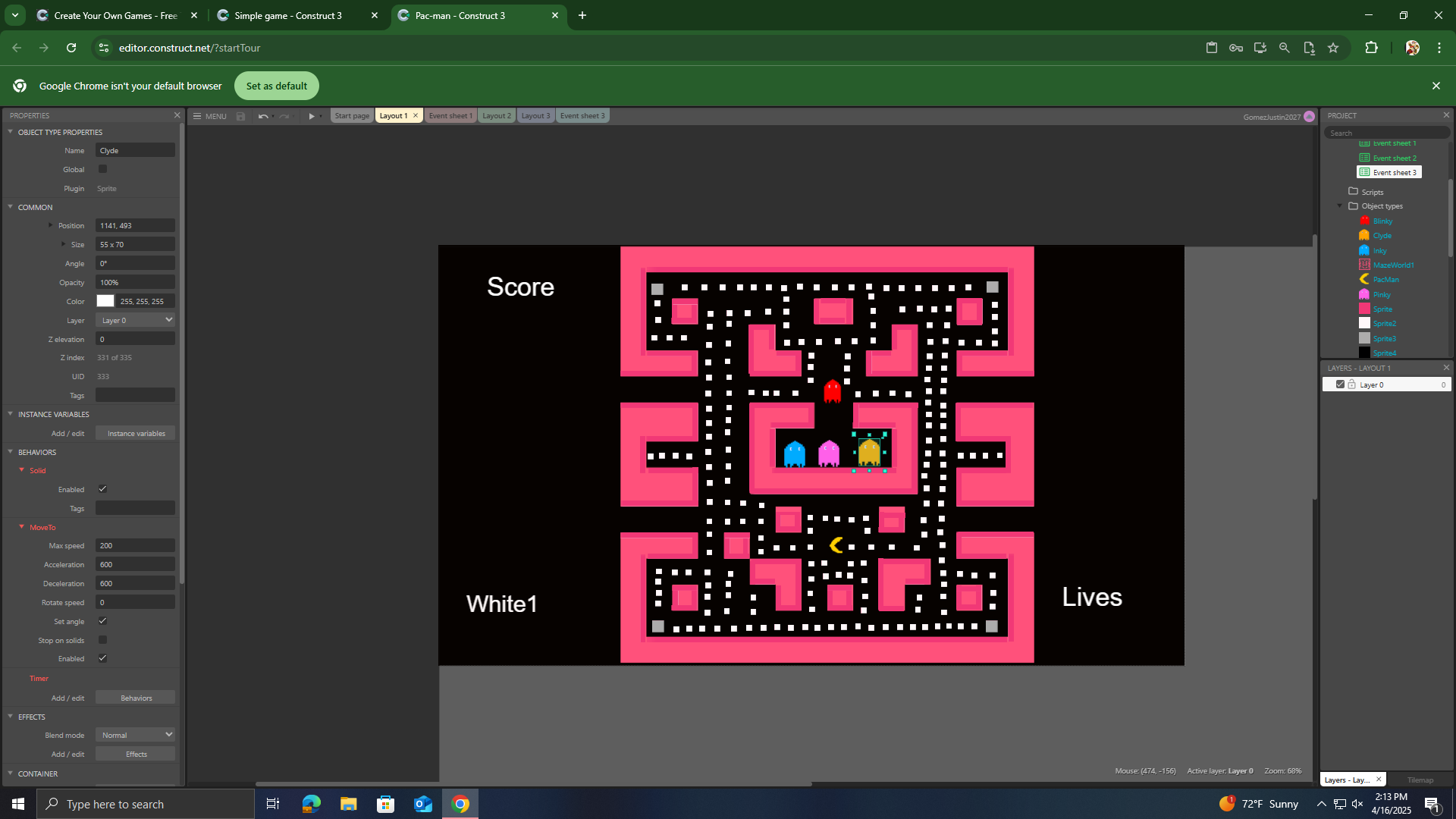Collapse the Solid behavior section
The height and width of the screenshot is (819, 1456).
[x=21, y=470]
